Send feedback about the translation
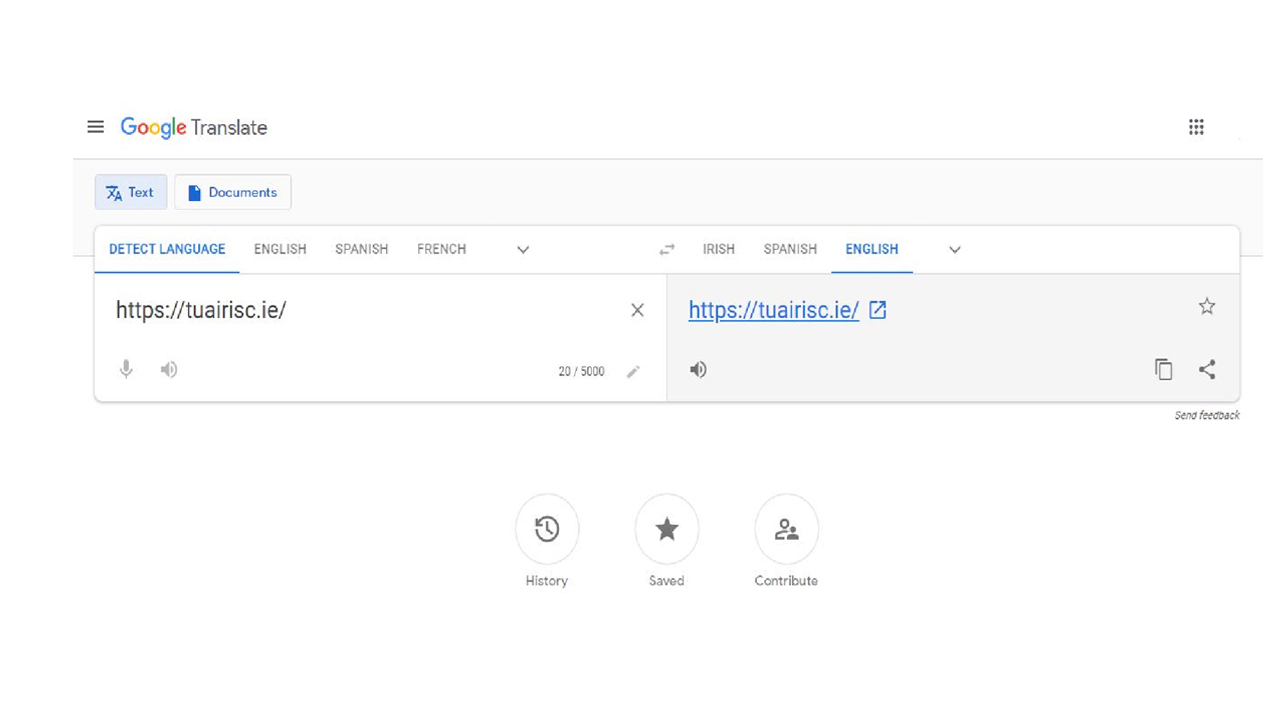 click(1207, 415)
